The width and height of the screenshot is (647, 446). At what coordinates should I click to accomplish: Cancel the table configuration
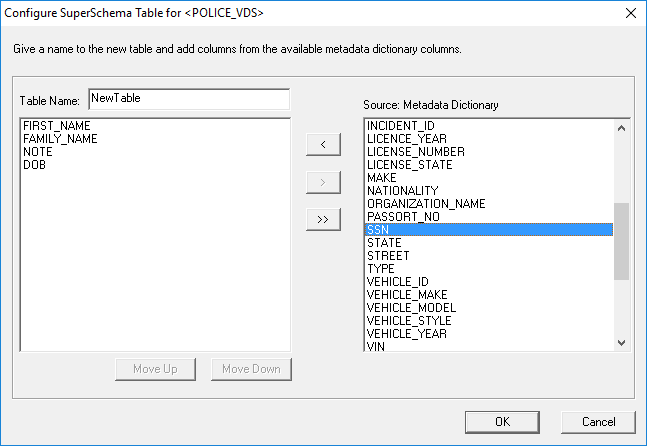click(x=598, y=422)
